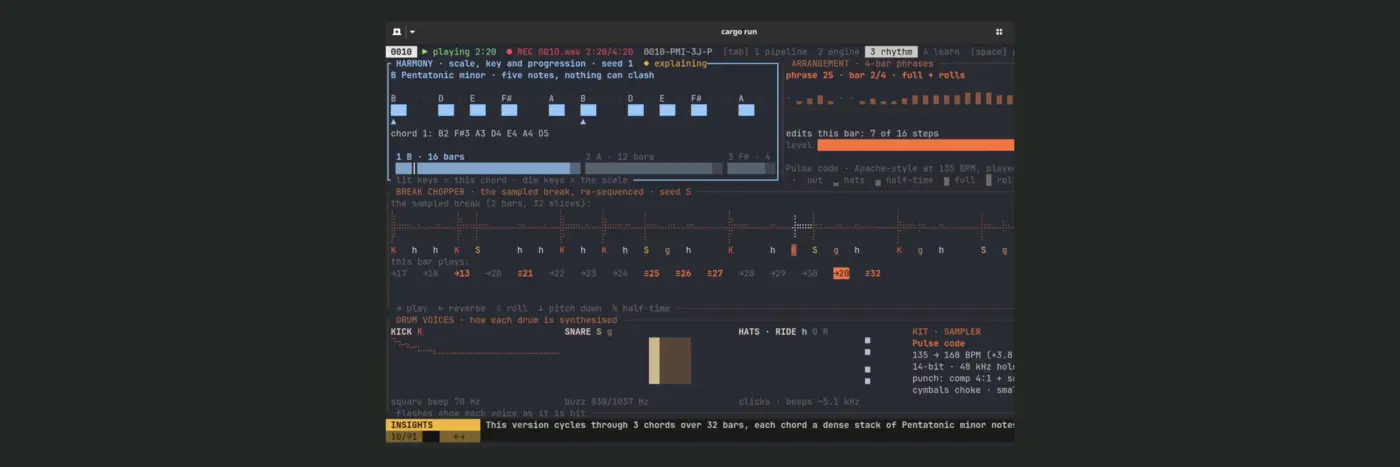
Task: Click the [tab] key hint
Action: pyautogui.click(x=735, y=51)
